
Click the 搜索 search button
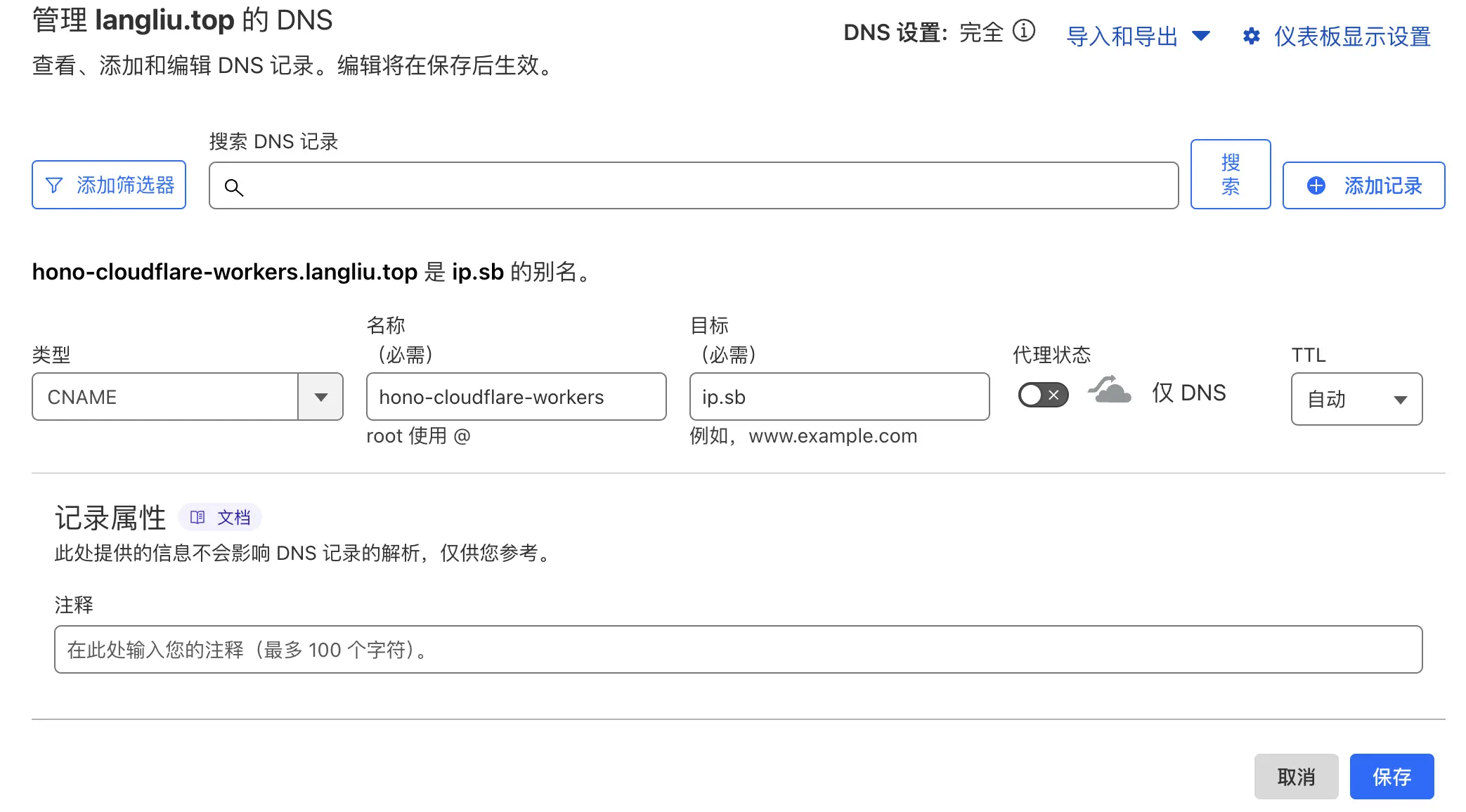[x=1231, y=173]
